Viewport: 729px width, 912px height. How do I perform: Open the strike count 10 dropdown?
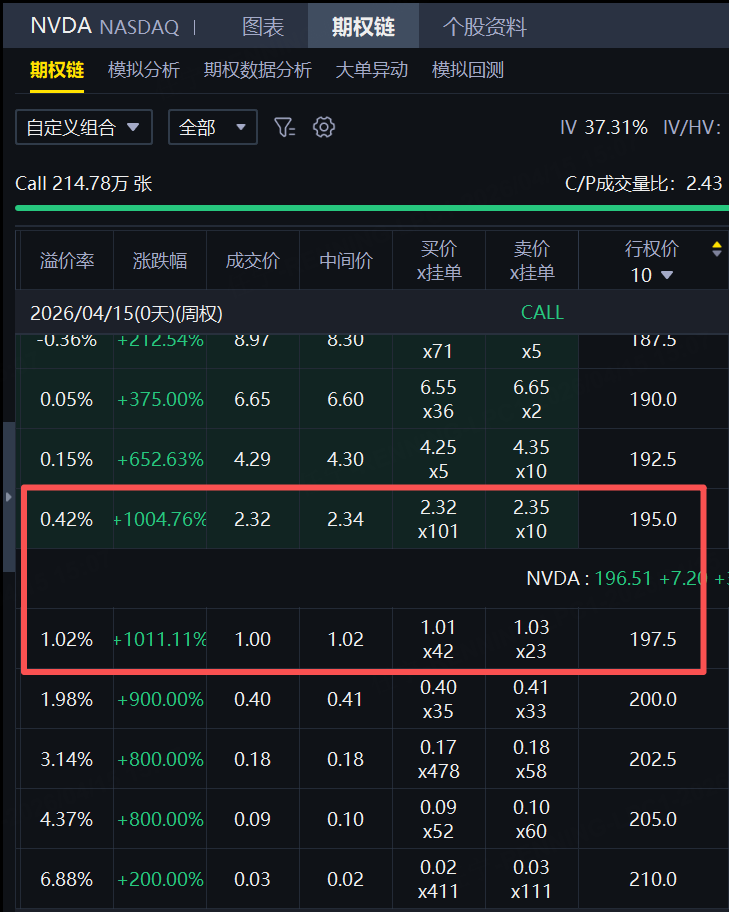pyautogui.click(x=652, y=275)
